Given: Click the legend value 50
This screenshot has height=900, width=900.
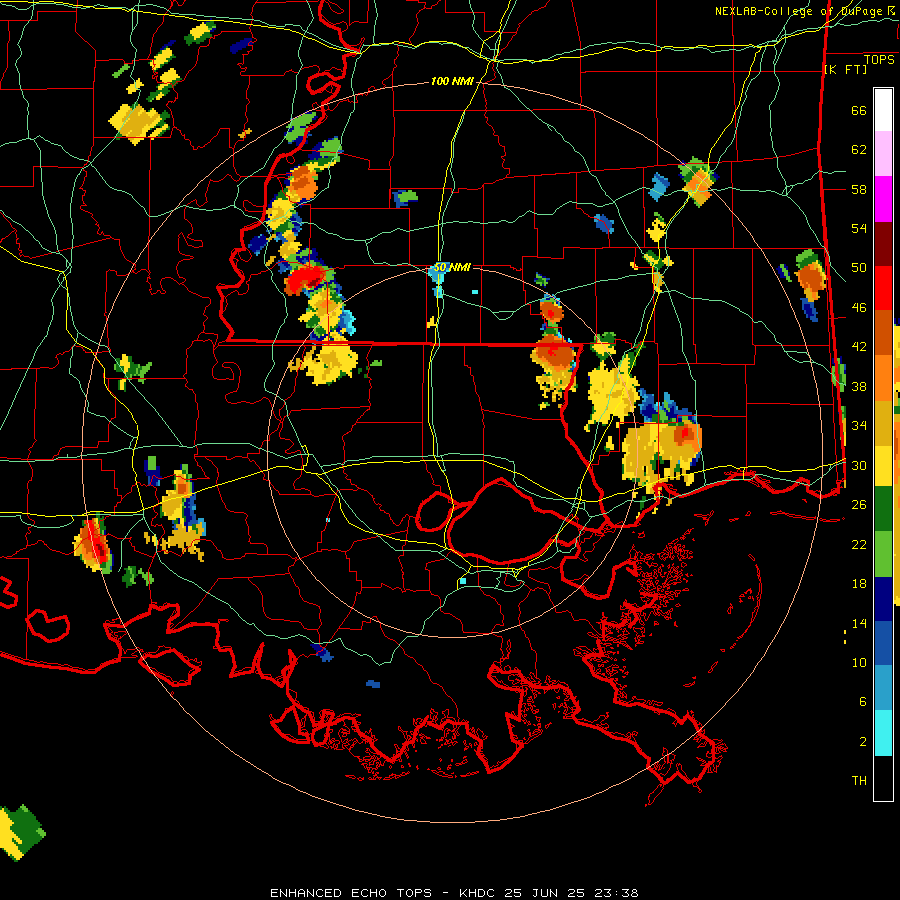Looking at the screenshot, I should tap(859, 268).
